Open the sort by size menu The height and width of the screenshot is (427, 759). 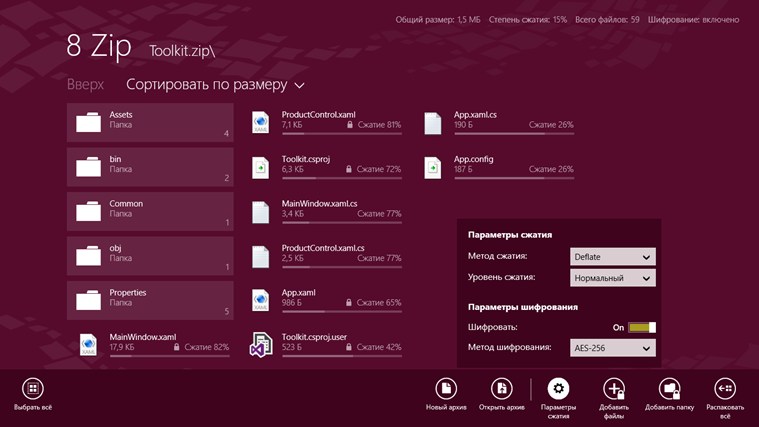[x=215, y=85]
